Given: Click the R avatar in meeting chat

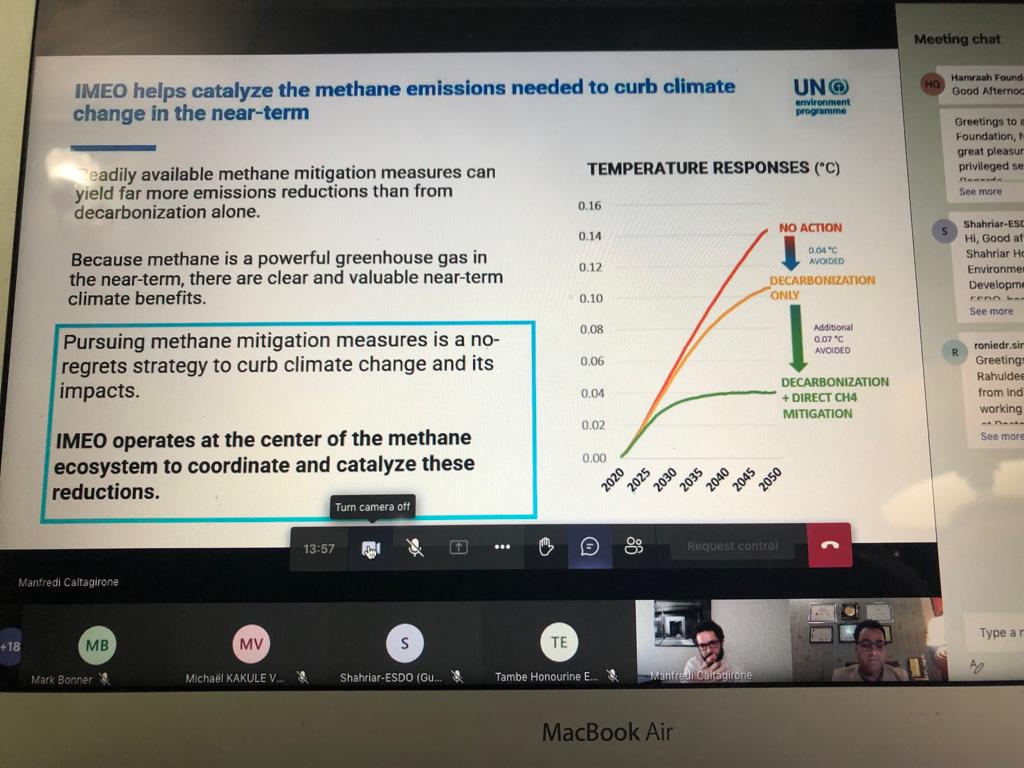Looking at the screenshot, I should click(954, 353).
